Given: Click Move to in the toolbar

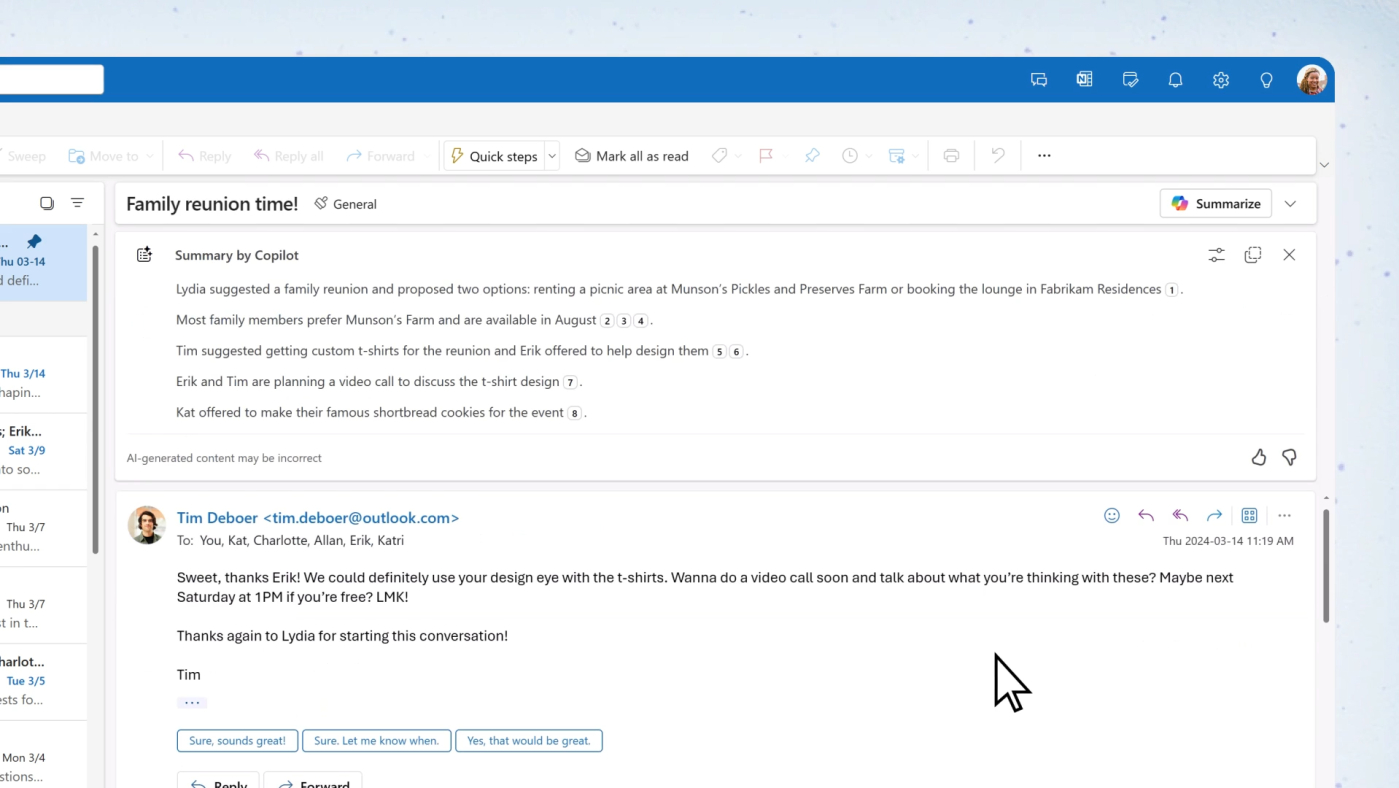Looking at the screenshot, I should (103, 156).
